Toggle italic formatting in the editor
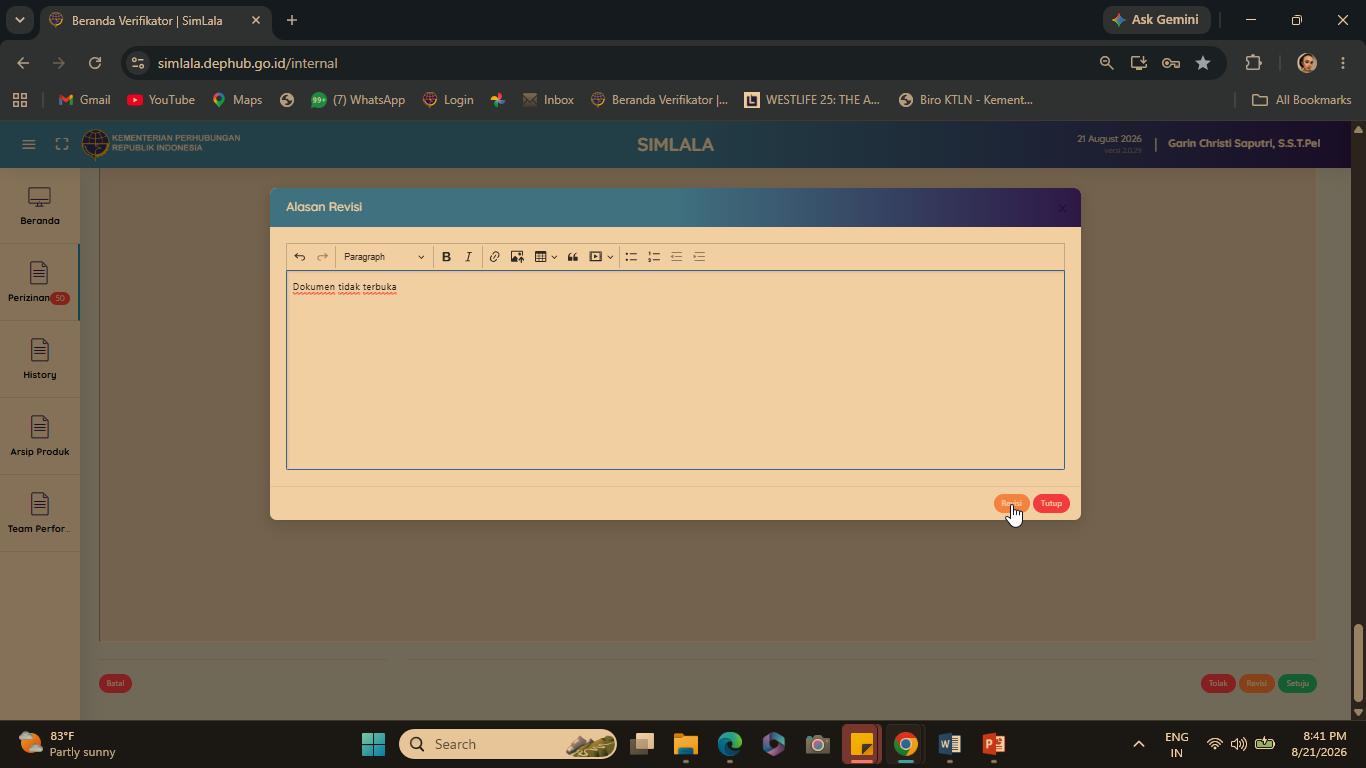Screen dimensions: 1366x768 pyautogui.click(x=468, y=257)
